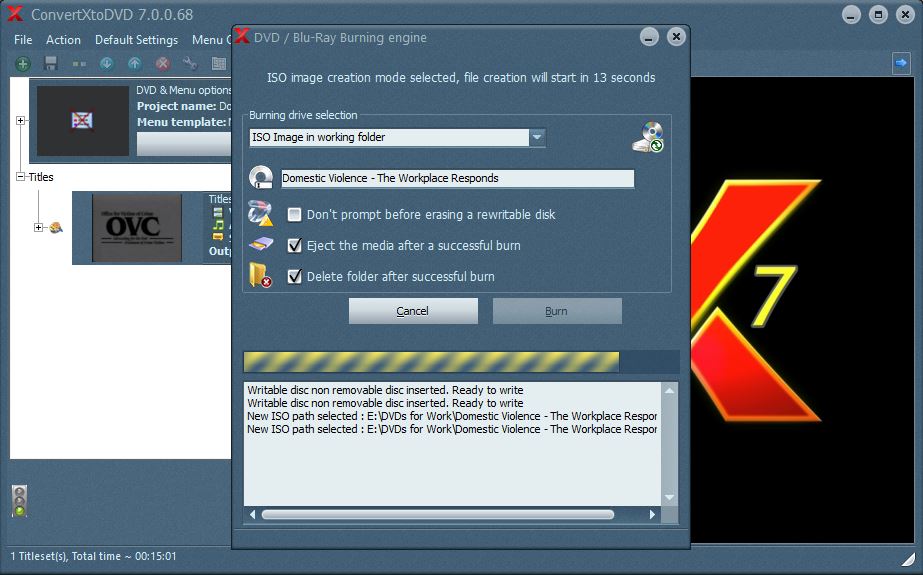This screenshot has height=575, width=923.
Task: Click the log's horizontal scrollbar thumb
Action: tap(438, 514)
